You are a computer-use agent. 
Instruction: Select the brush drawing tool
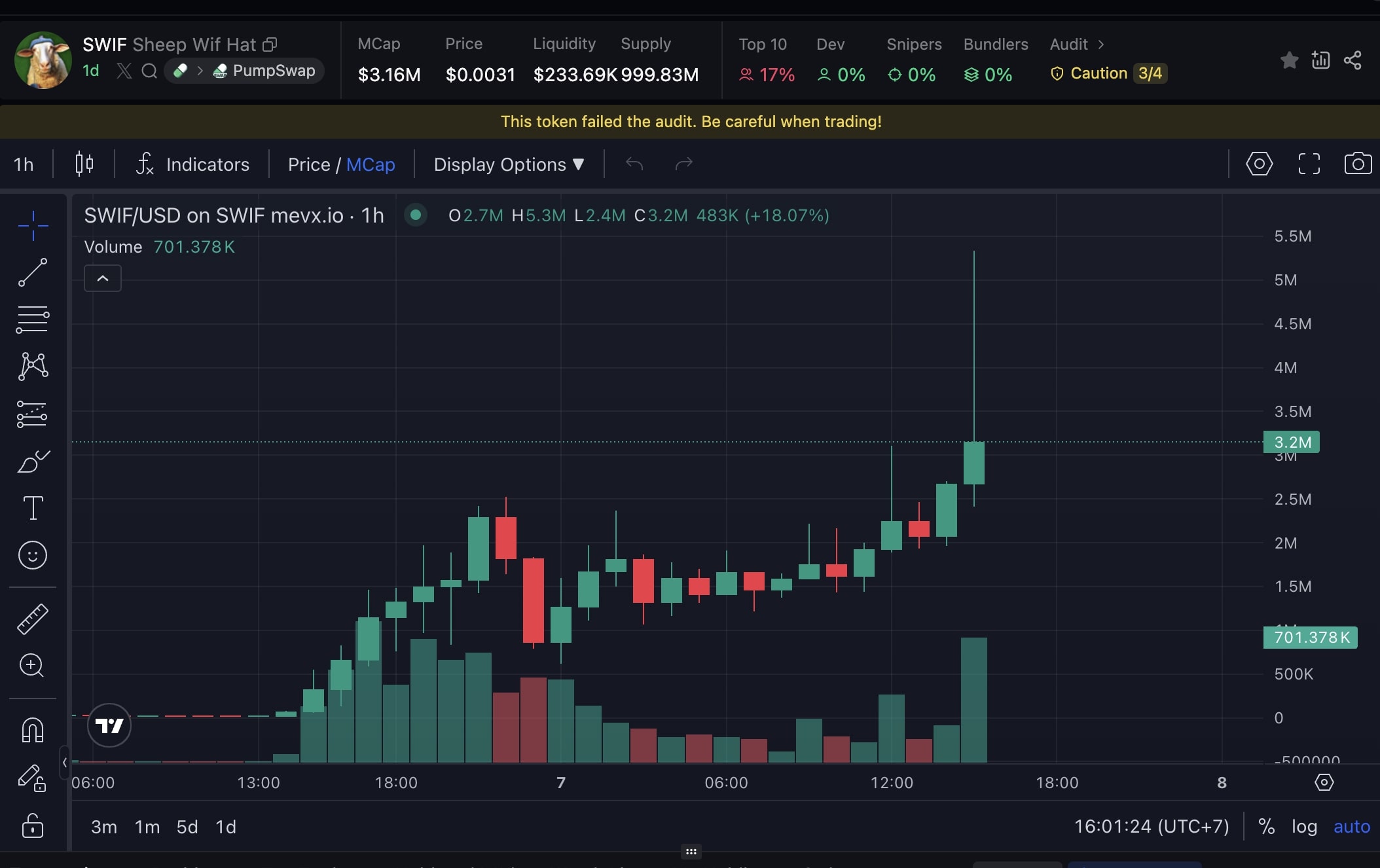(33, 461)
